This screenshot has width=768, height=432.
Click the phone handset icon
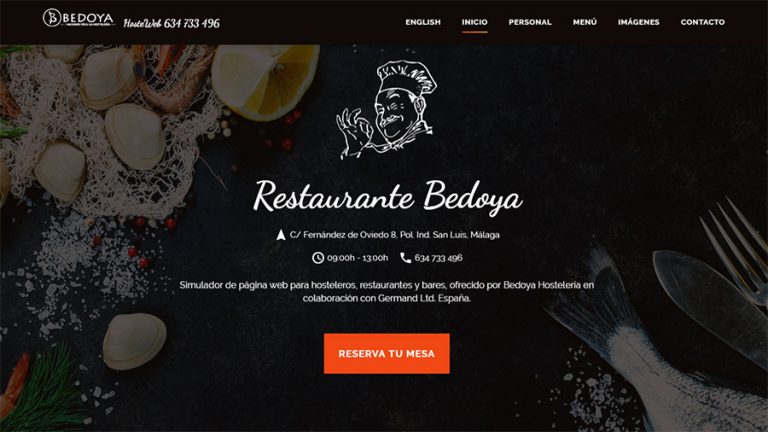(406, 258)
